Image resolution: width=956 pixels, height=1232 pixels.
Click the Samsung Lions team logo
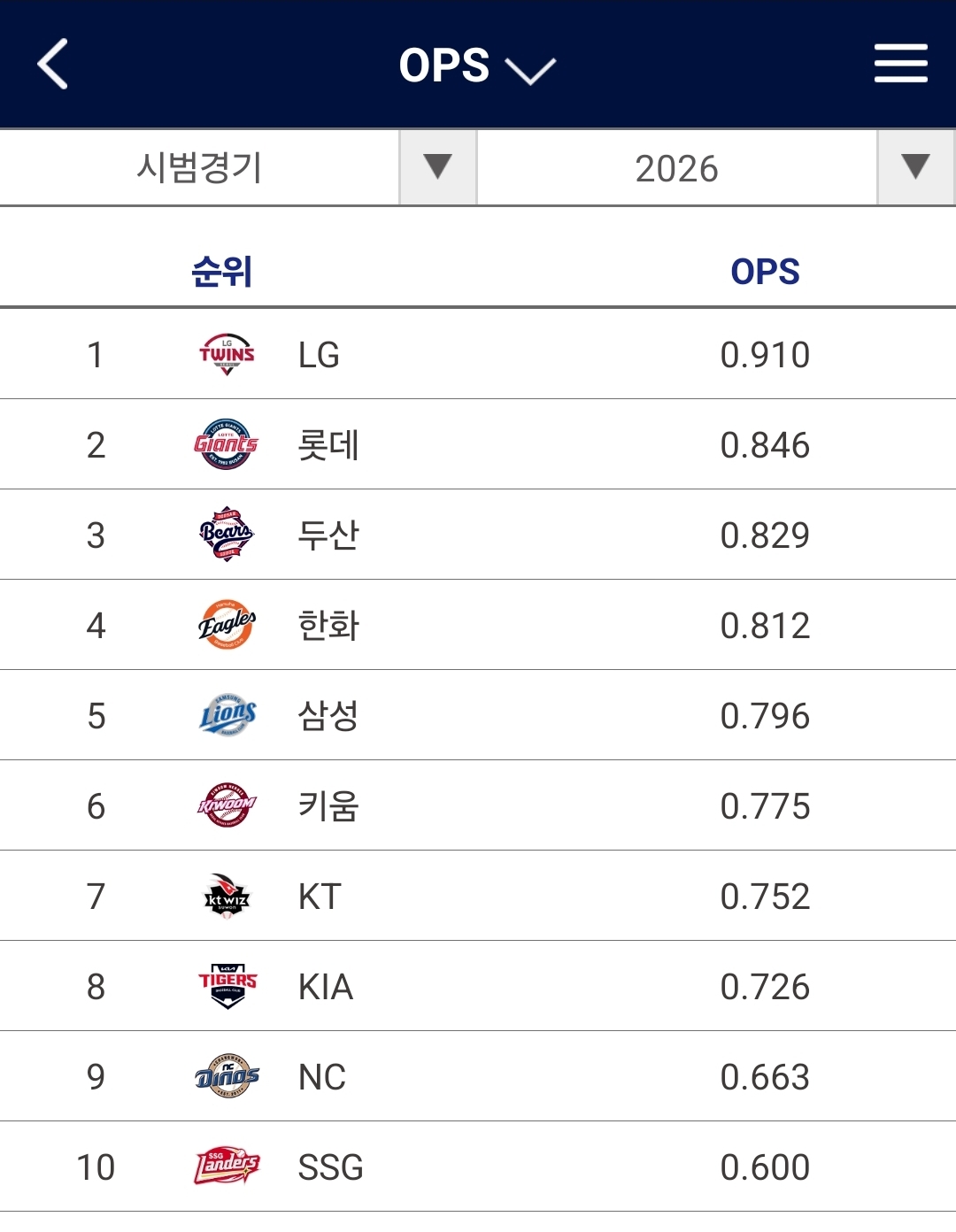coord(227,715)
